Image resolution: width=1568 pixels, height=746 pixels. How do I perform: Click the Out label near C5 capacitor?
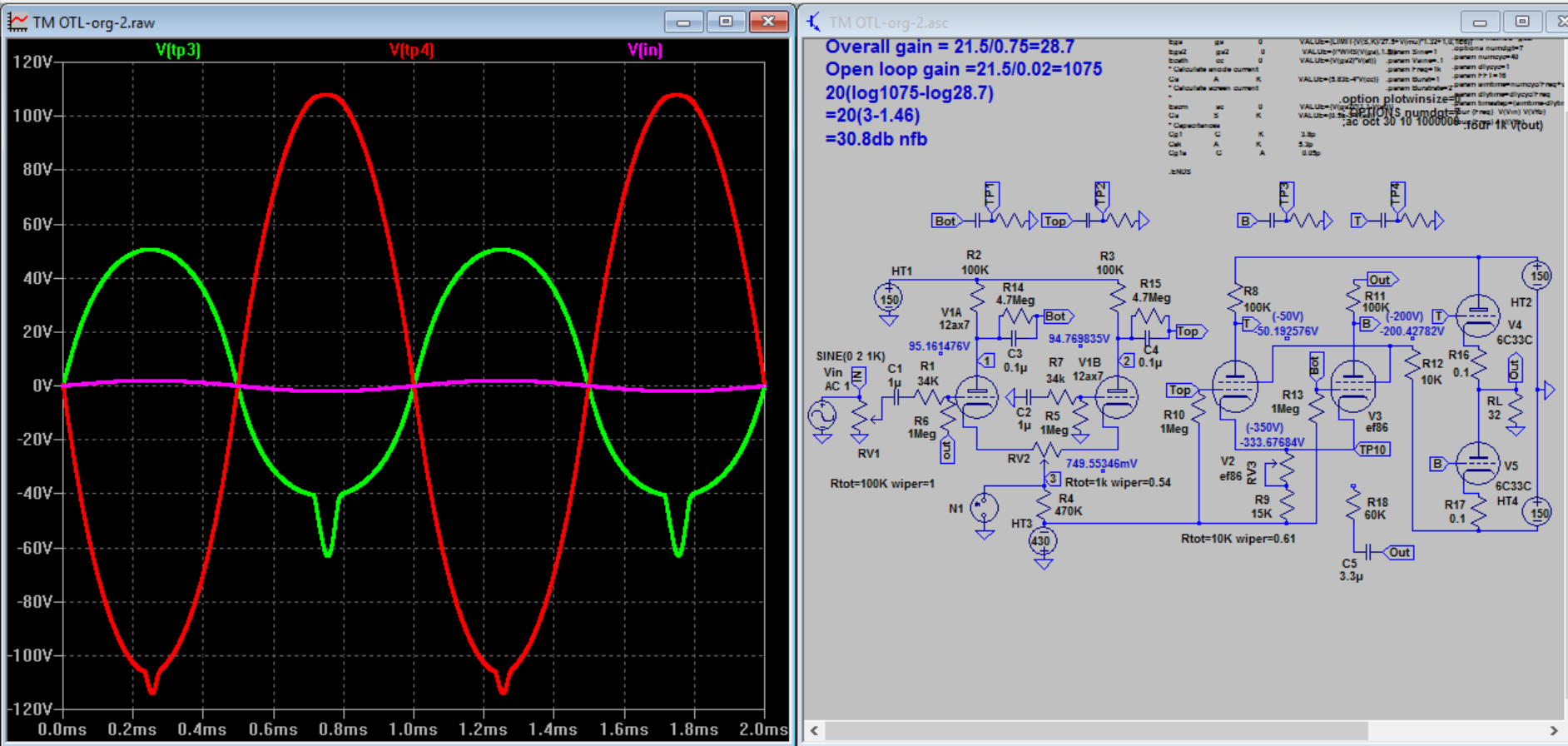[x=1399, y=552]
